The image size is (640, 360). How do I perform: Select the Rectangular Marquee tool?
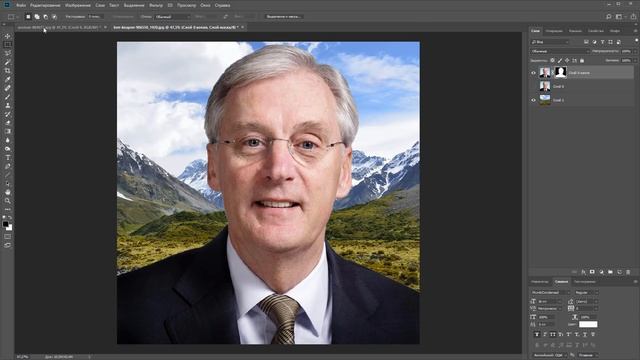click(x=7, y=44)
